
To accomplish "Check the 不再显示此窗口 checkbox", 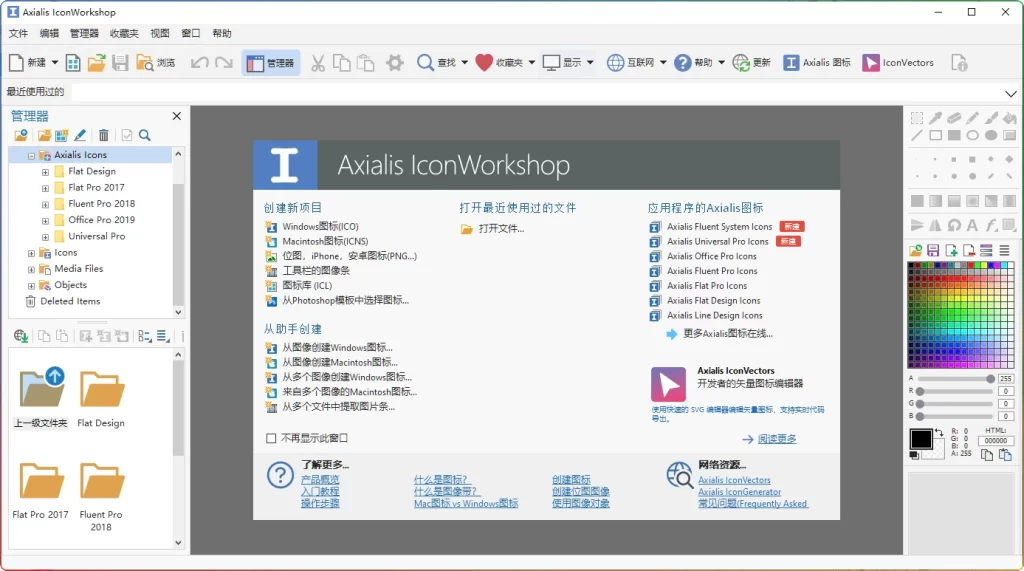I will (x=271, y=438).
